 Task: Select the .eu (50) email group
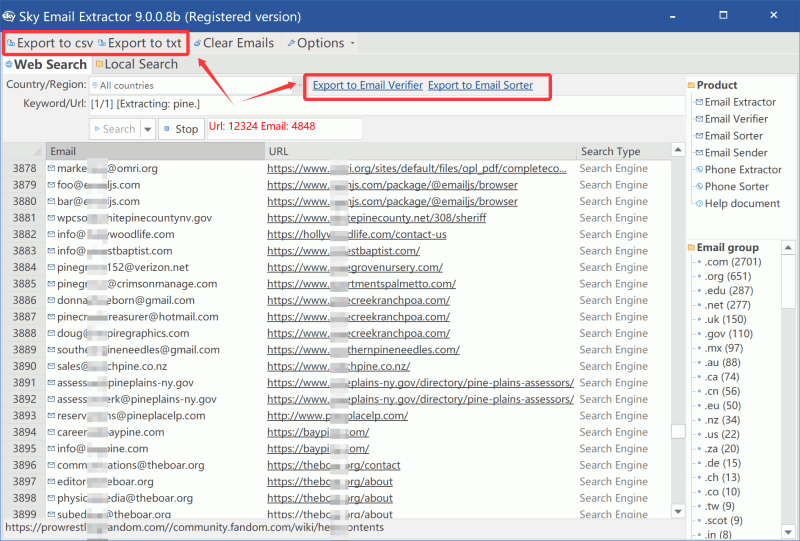pyautogui.click(x=722, y=405)
